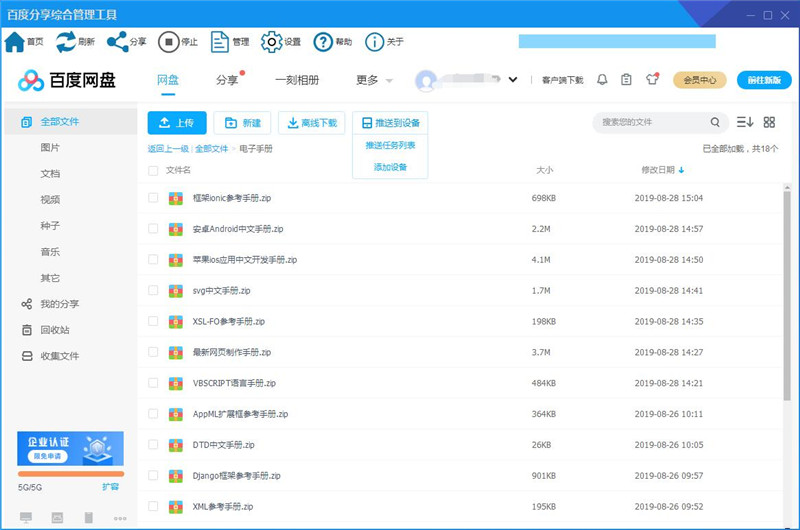The width and height of the screenshot is (800, 530).
Task: Click the computer device icon at bottom
Action: (26, 518)
